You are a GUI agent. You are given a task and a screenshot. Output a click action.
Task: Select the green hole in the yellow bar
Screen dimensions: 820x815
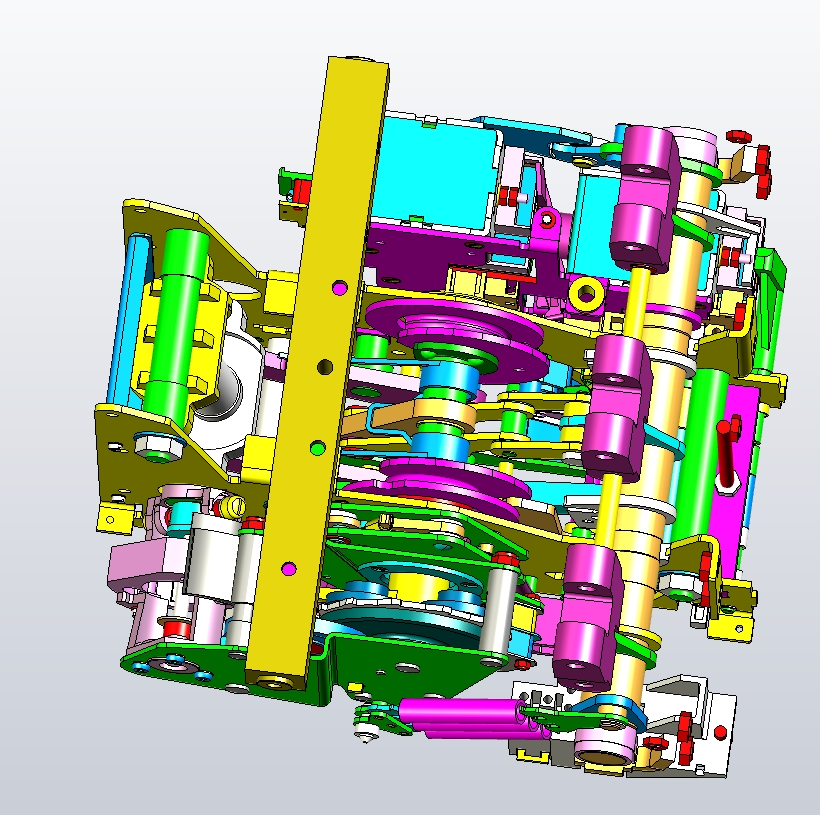pos(317,448)
